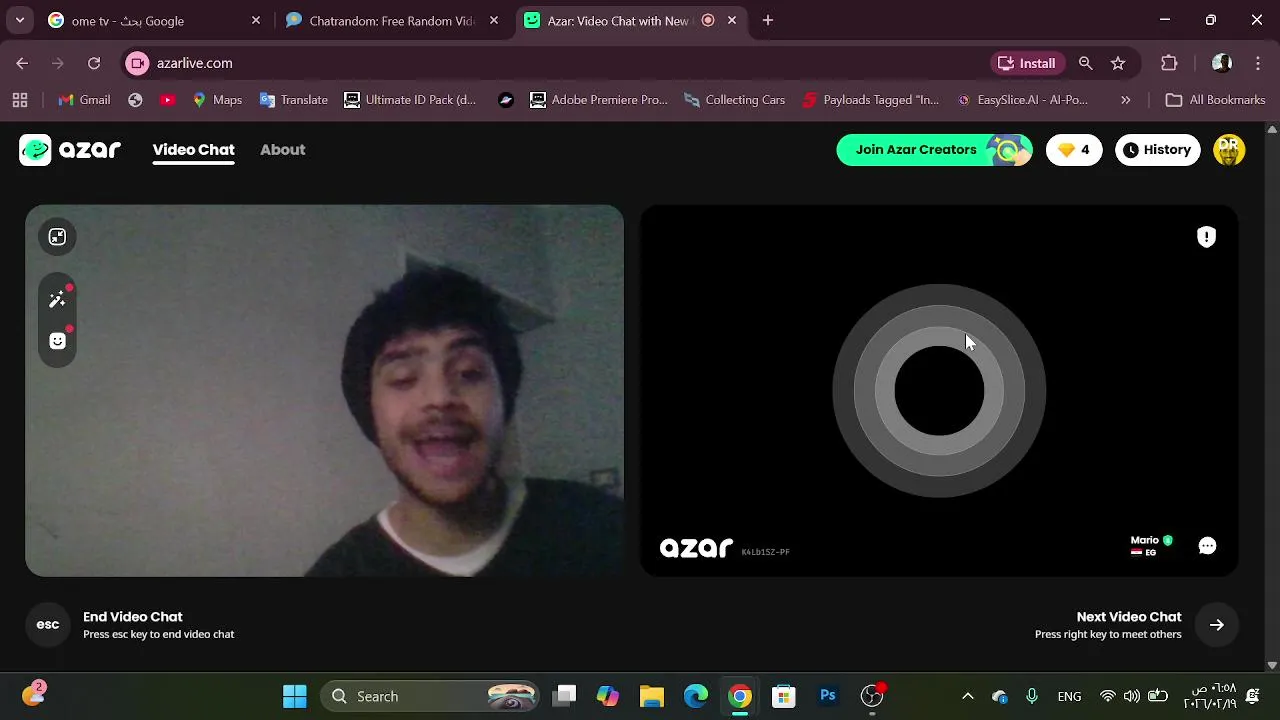Switch to the Chatrandom tab
Image resolution: width=1280 pixels, height=720 pixels.
coord(390,20)
